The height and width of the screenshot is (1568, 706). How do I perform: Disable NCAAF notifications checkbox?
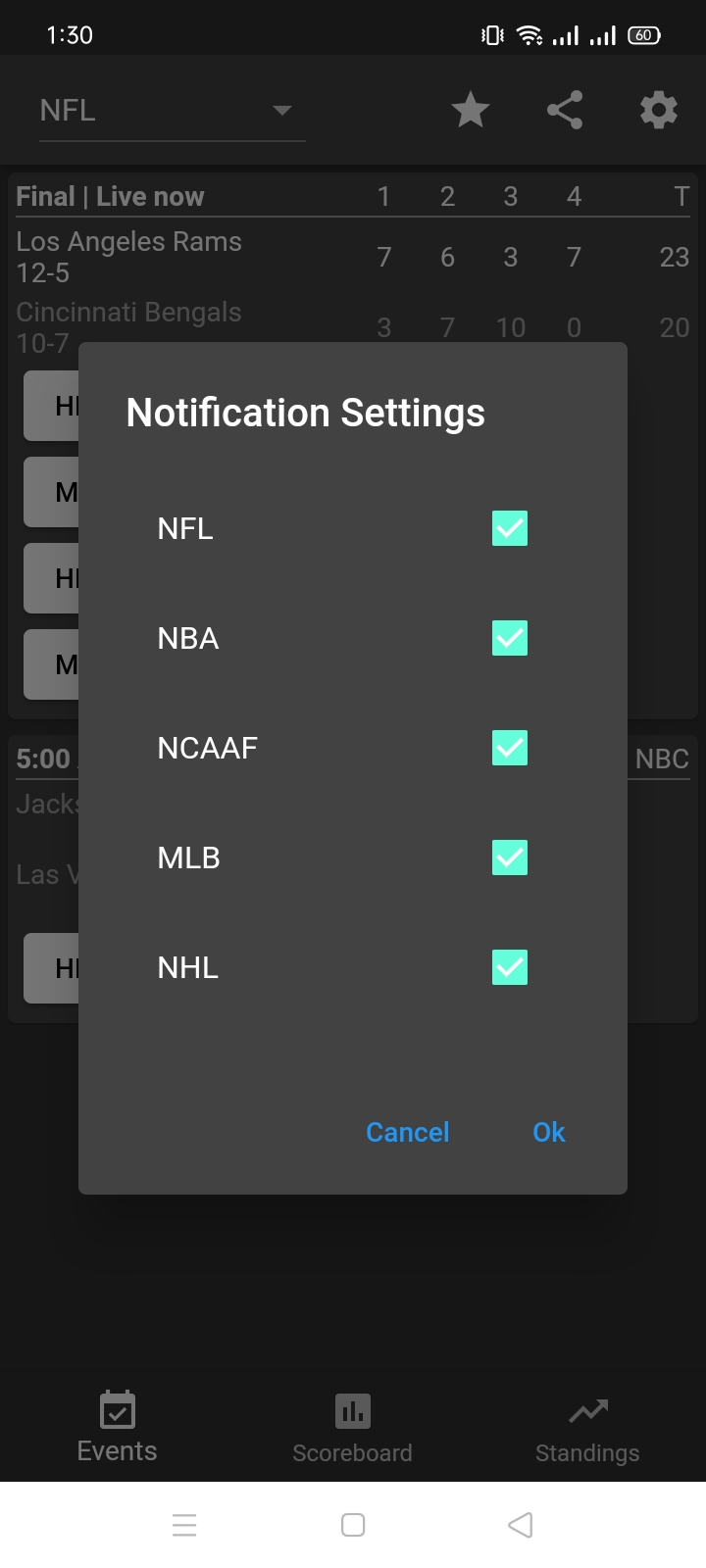(x=510, y=748)
